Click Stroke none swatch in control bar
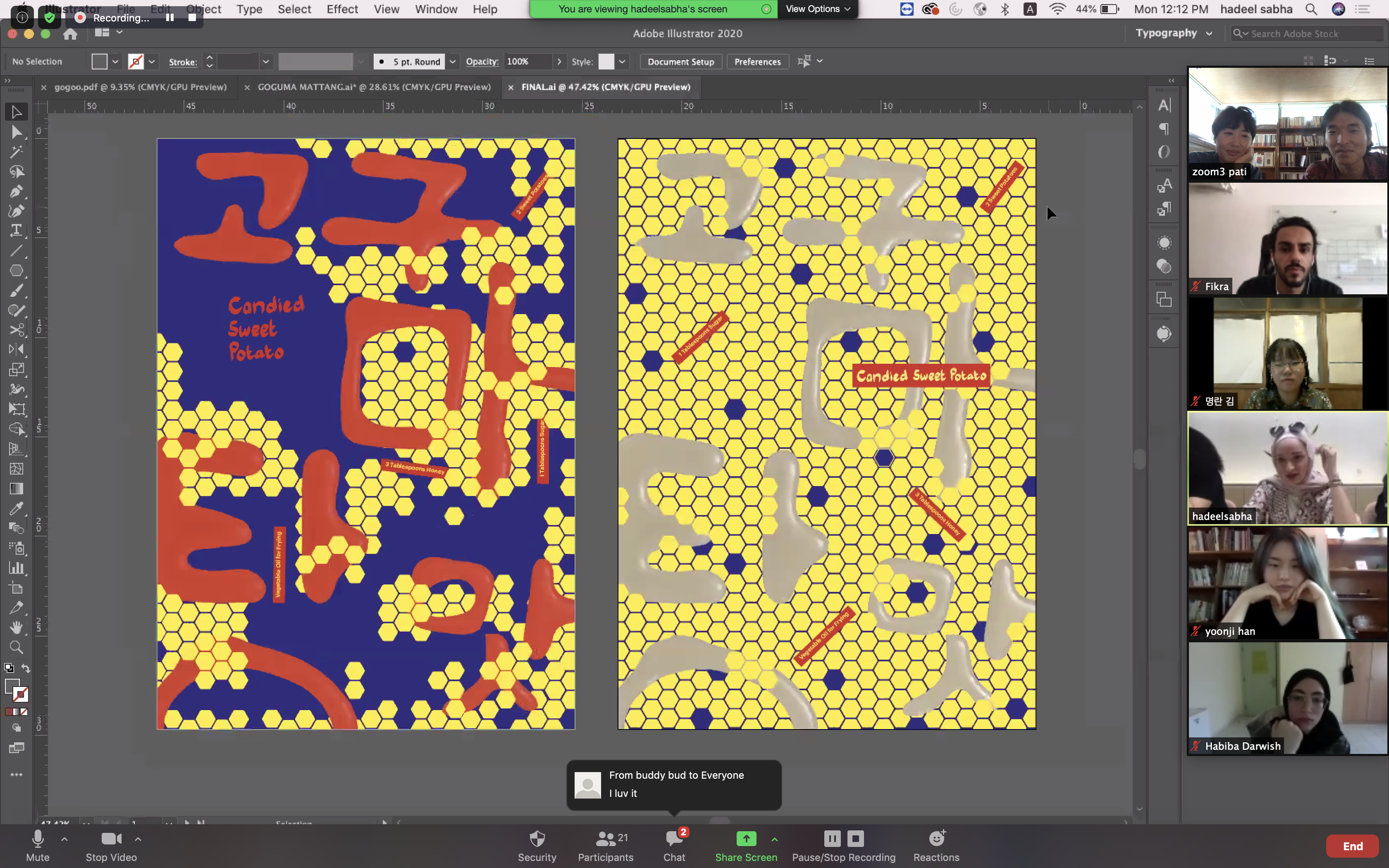1389x868 pixels. coord(136,62)
